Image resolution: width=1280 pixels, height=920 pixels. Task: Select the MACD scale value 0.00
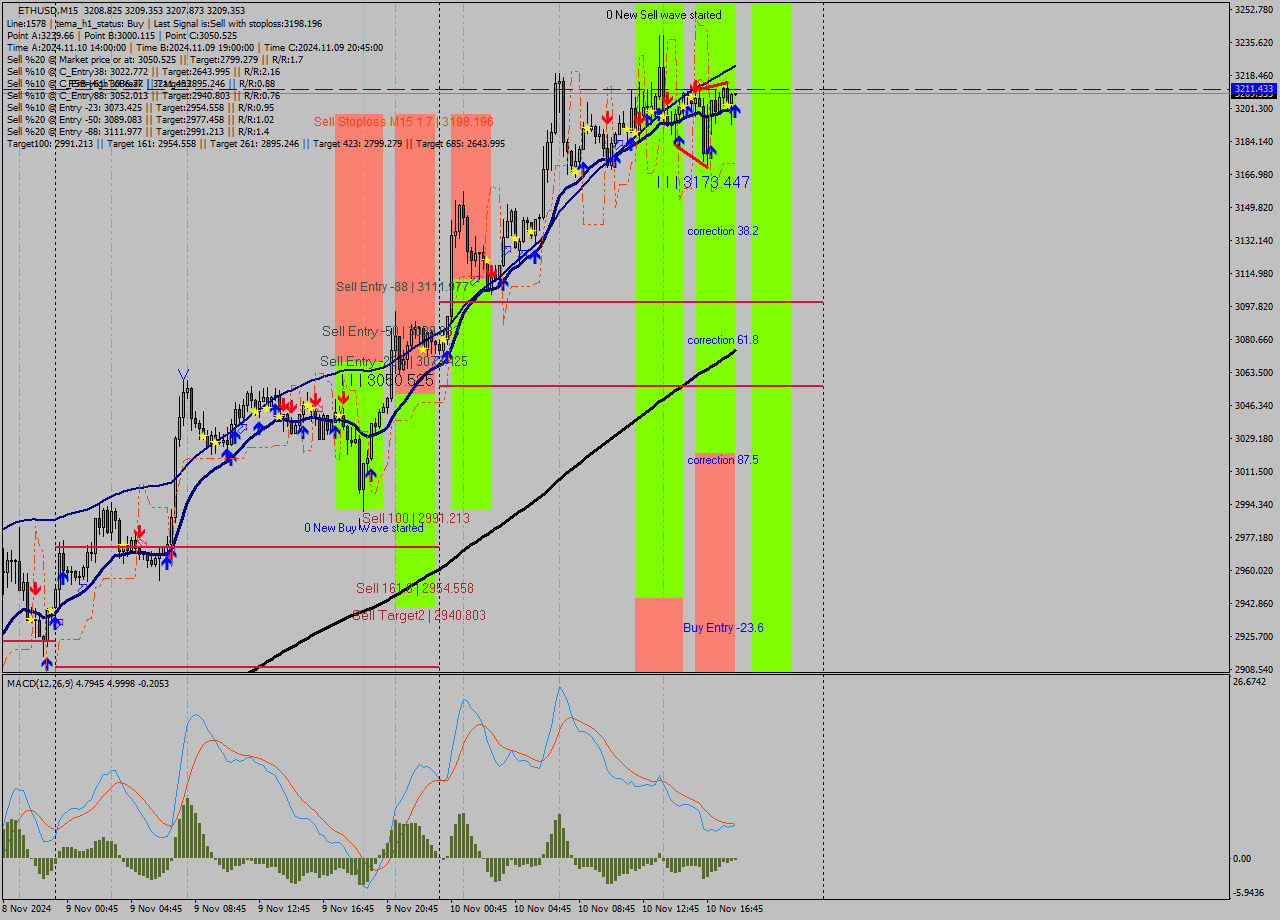pyautogui.click(x=1243, y=859)
